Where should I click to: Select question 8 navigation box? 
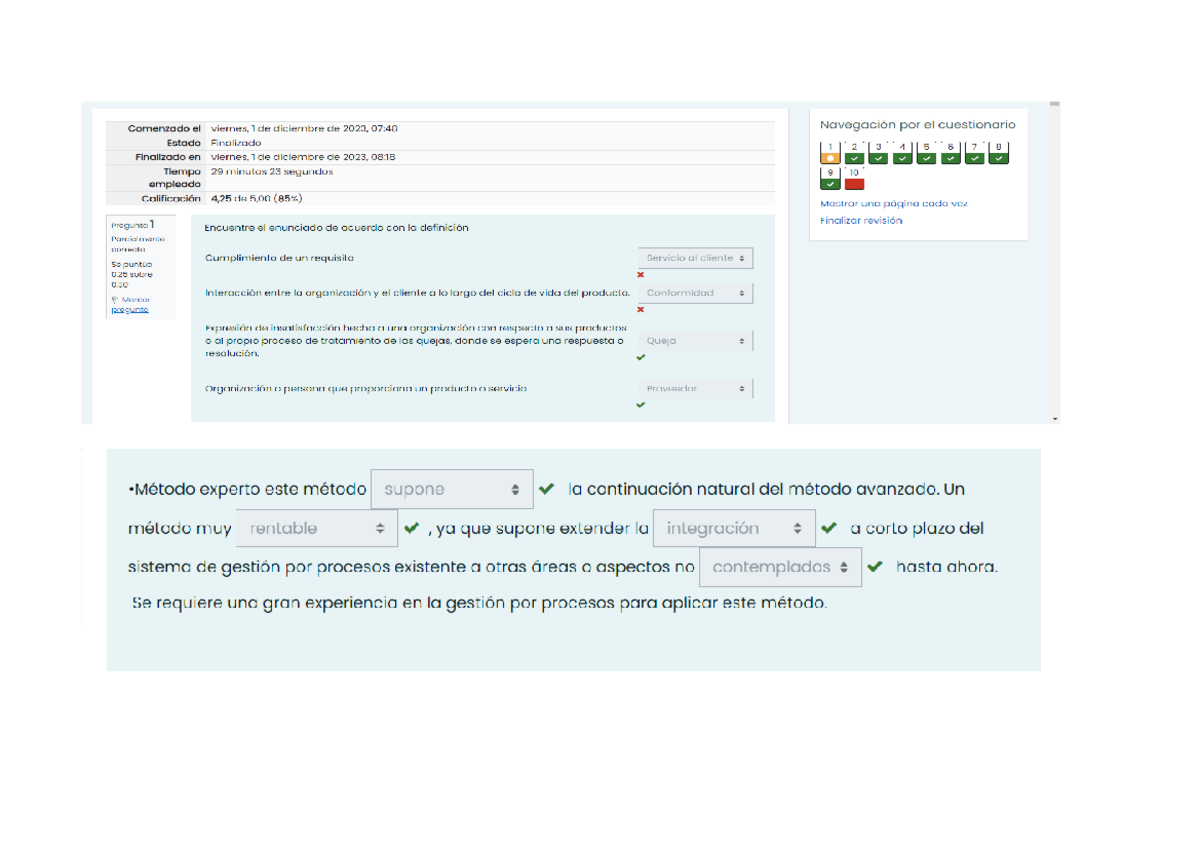pos(998,152)
